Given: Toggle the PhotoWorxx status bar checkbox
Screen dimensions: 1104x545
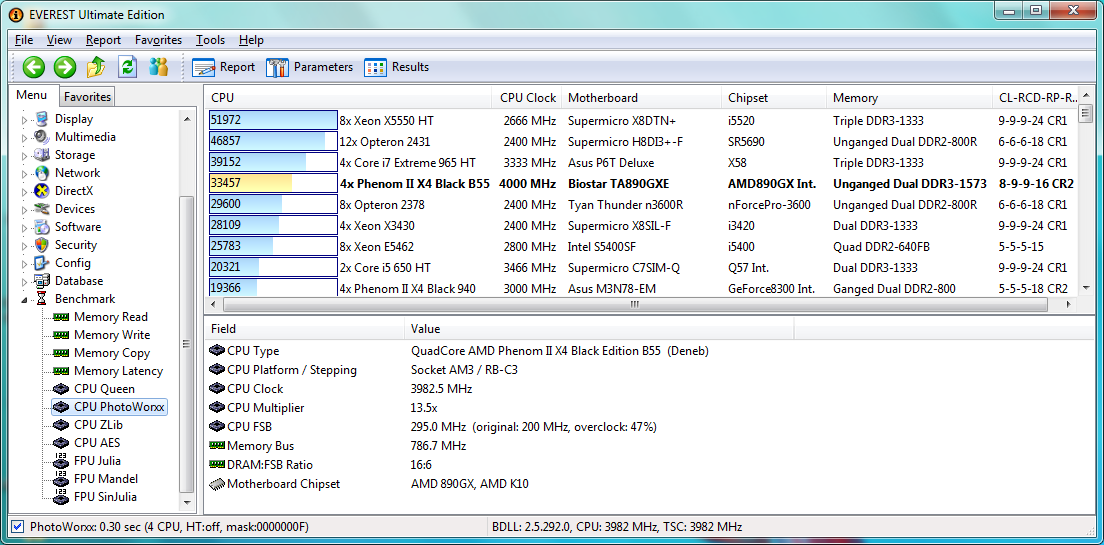Looking at the screenshot, I should pyautogui.click(x=18, y=527).
